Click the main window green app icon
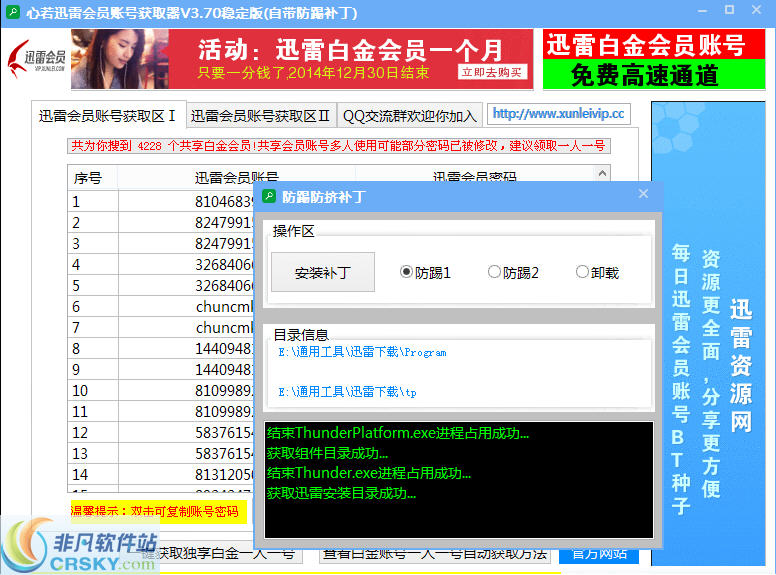The width and height of the screenshot is (776, 575). (12, 12)
